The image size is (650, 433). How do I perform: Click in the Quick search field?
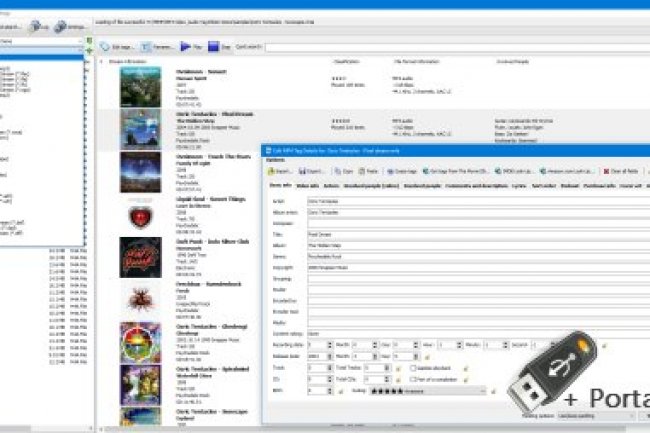pos(457,47)
